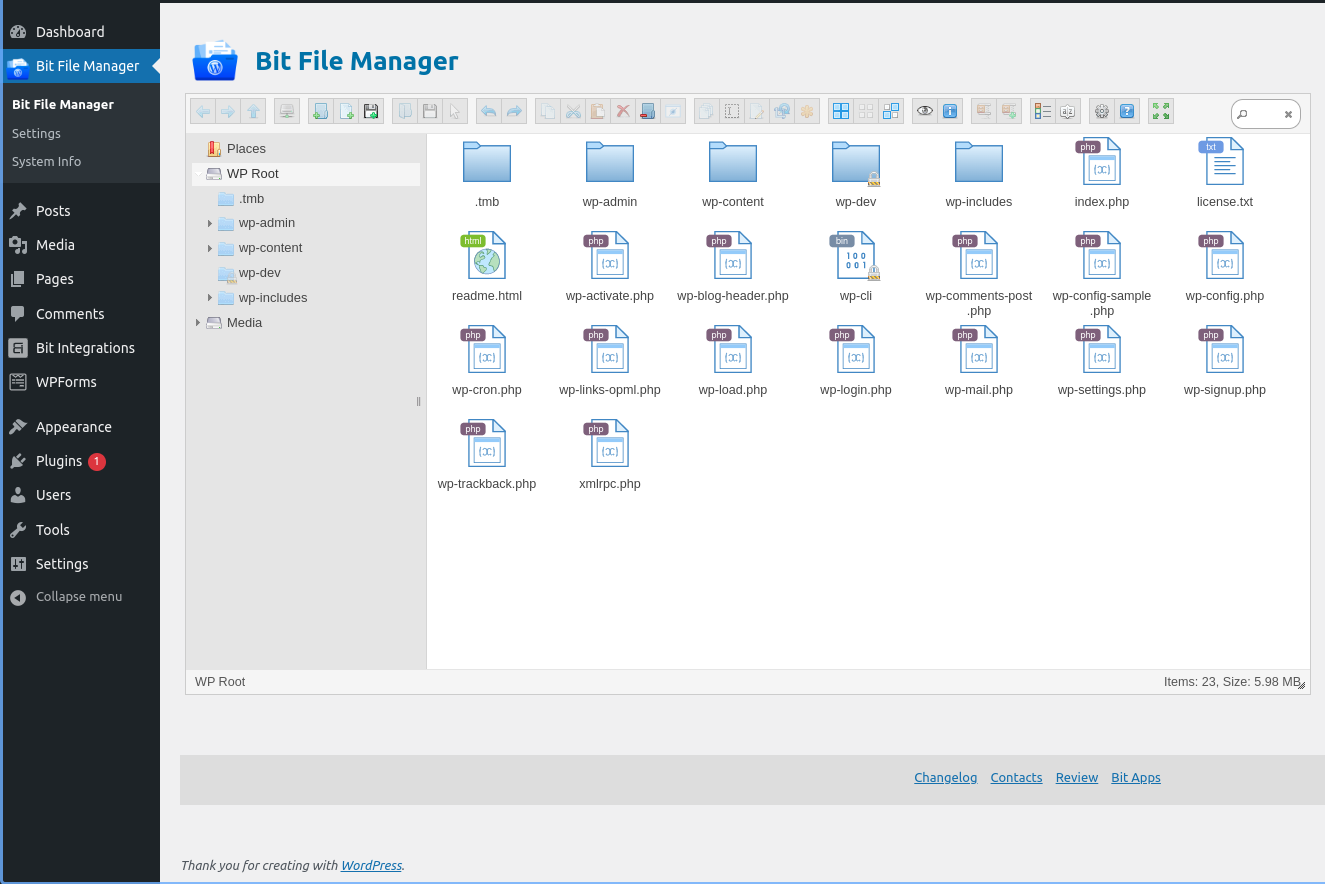Open Settings submenu under Bit File Manager
The width and height of the screenshot is (1325, 884).
tap(36, 133)
